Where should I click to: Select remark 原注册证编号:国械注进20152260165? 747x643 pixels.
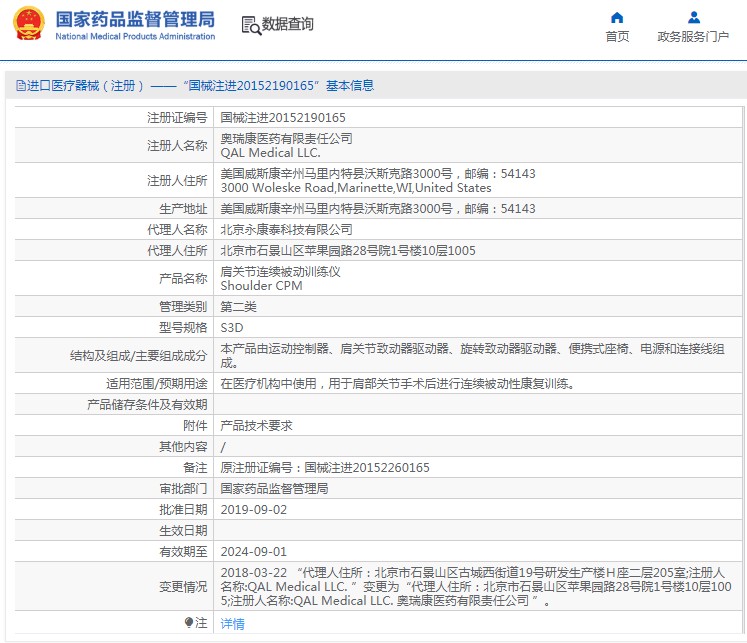tap(325, 468)
